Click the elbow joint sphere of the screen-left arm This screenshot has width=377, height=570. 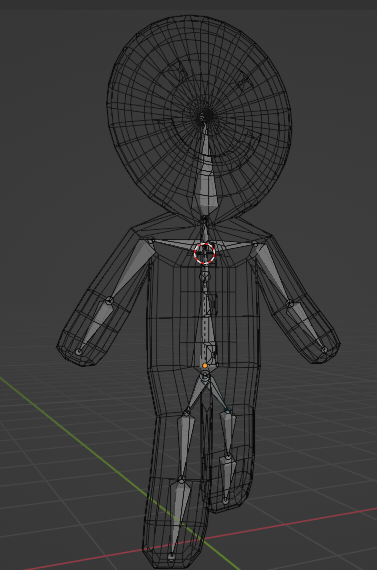coord(109,301)
